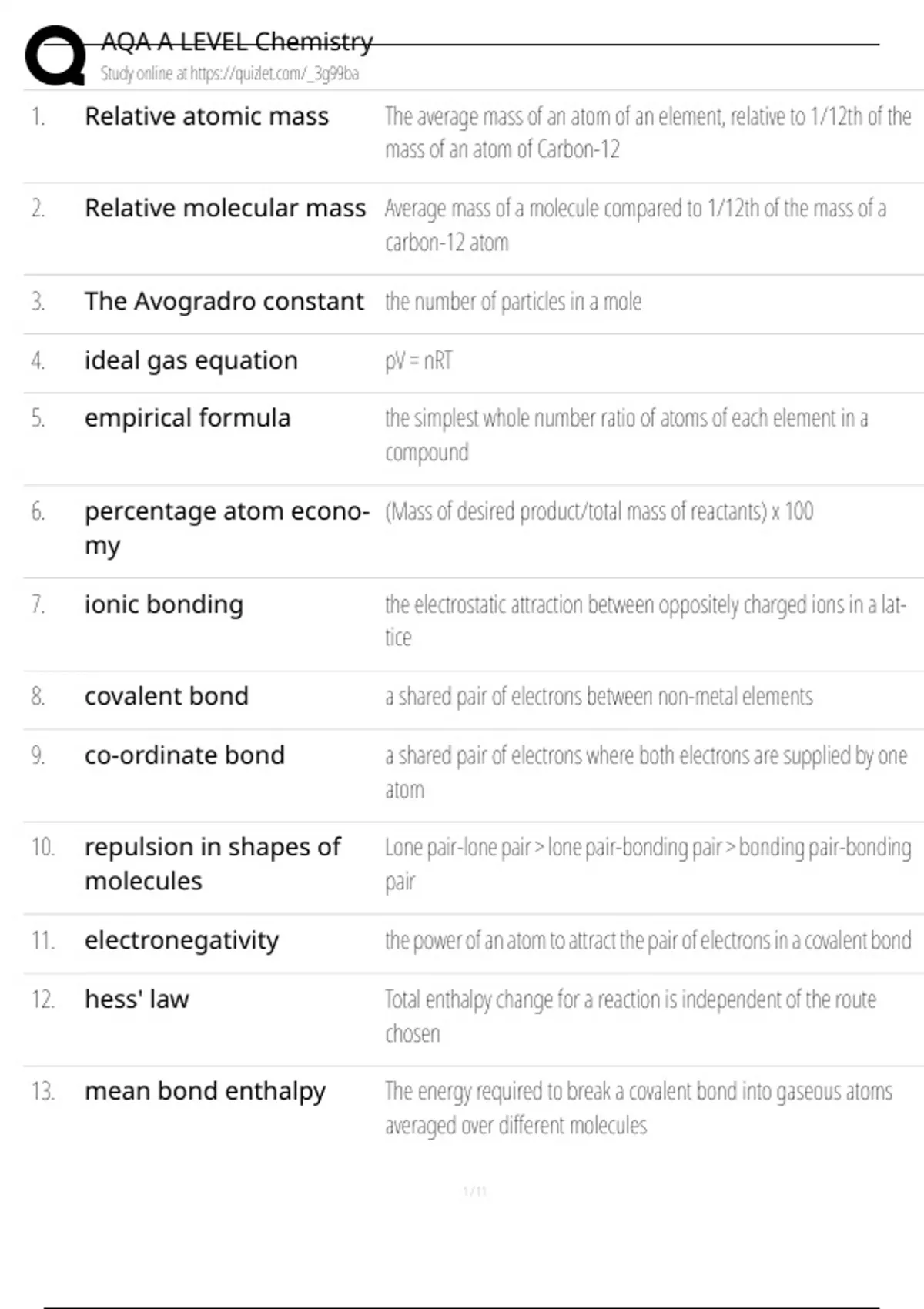This screenshot has height=1309, width=924.
Task: Click the pV = nRT definition
Action: 419,360
